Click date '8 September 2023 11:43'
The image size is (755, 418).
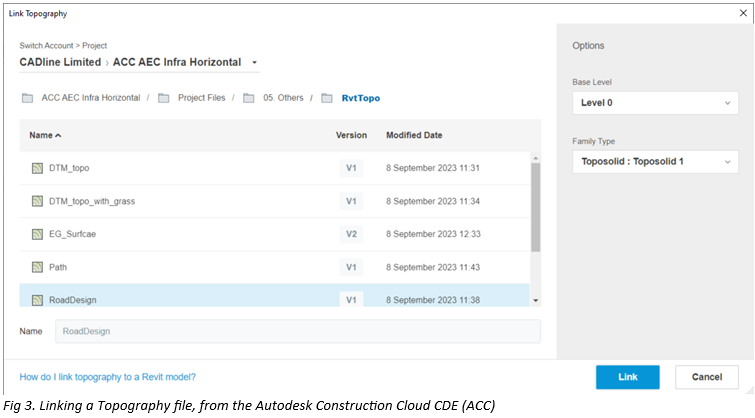[x=433, y=267]
